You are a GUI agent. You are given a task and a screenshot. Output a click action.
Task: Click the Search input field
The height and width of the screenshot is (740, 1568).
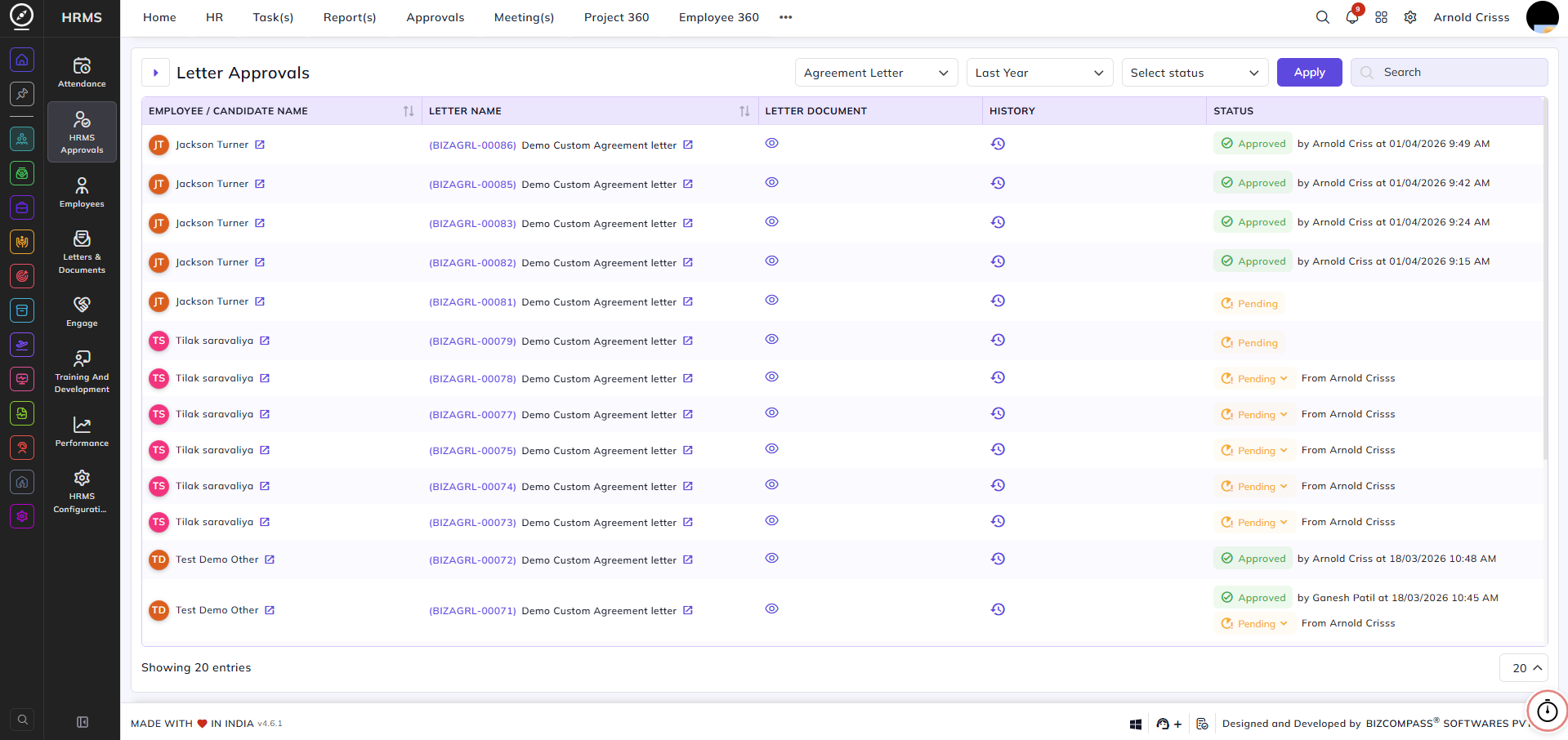(x=1449, y=73)
